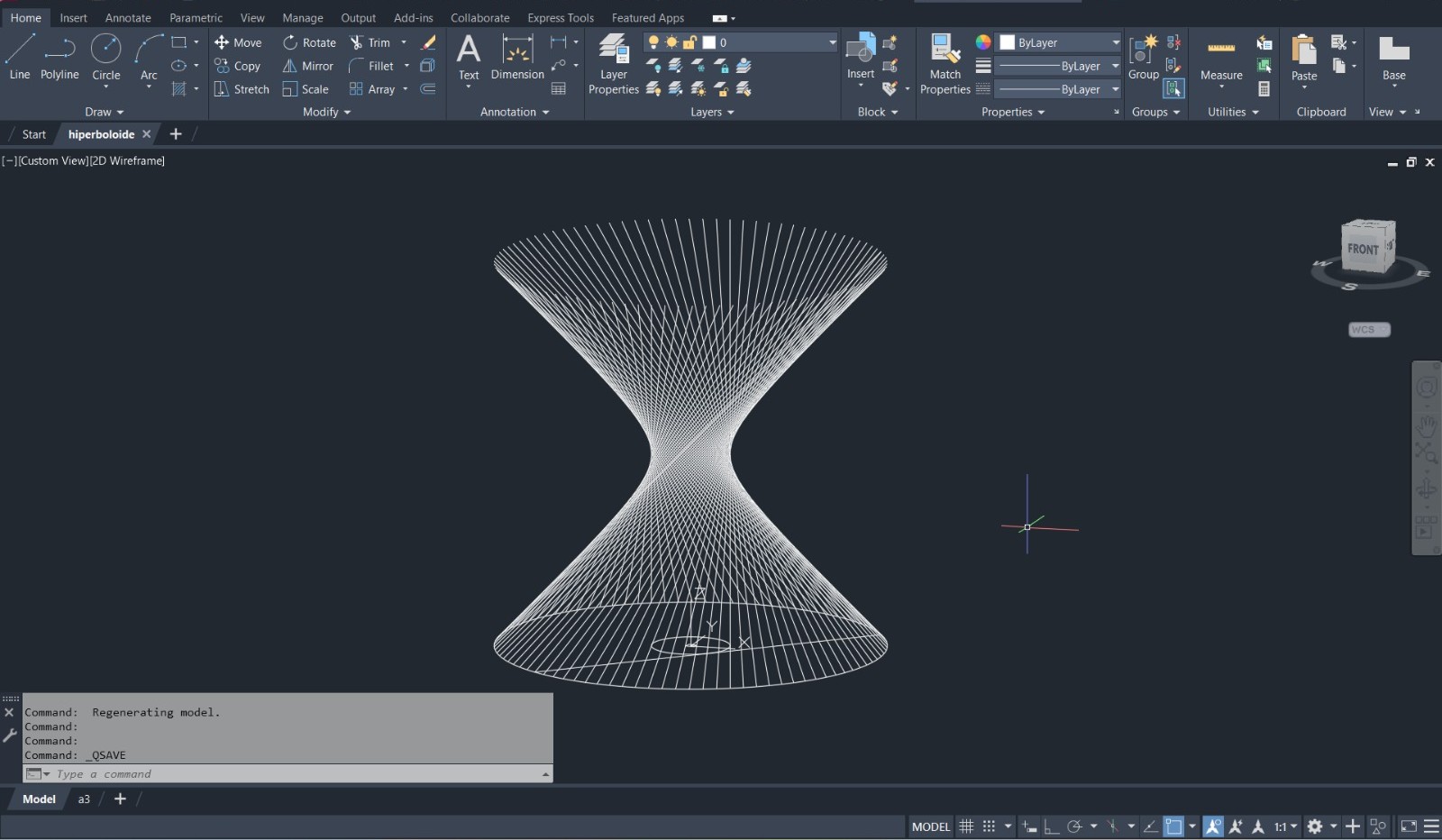Toggle the drawing grid display
1442x840 pixels.
click(x=966, y=826)
